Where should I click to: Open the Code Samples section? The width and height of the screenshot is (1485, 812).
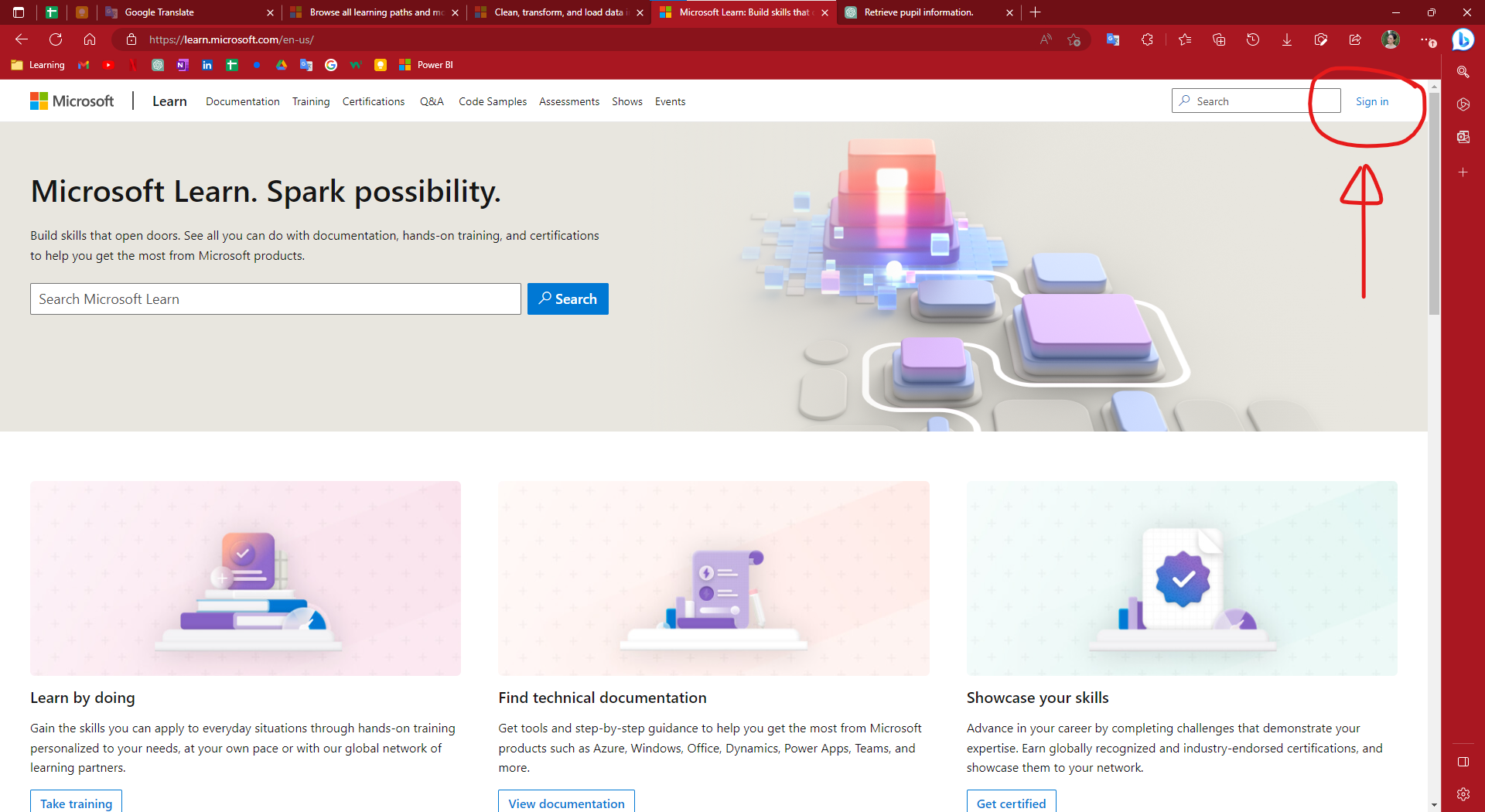click(x=492, y=101)
